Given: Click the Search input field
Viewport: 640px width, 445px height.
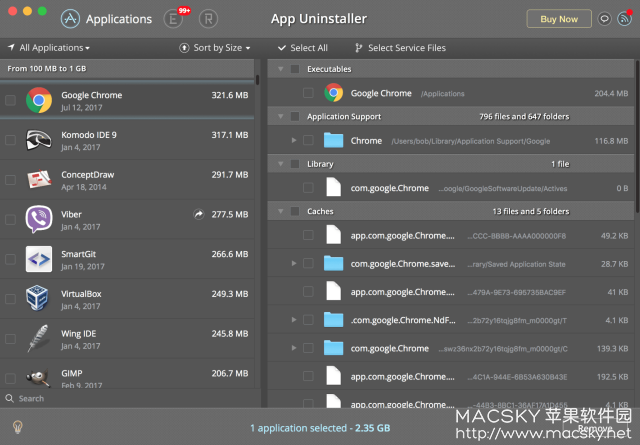Looking at the screenshot, I should tap(131, 398).
